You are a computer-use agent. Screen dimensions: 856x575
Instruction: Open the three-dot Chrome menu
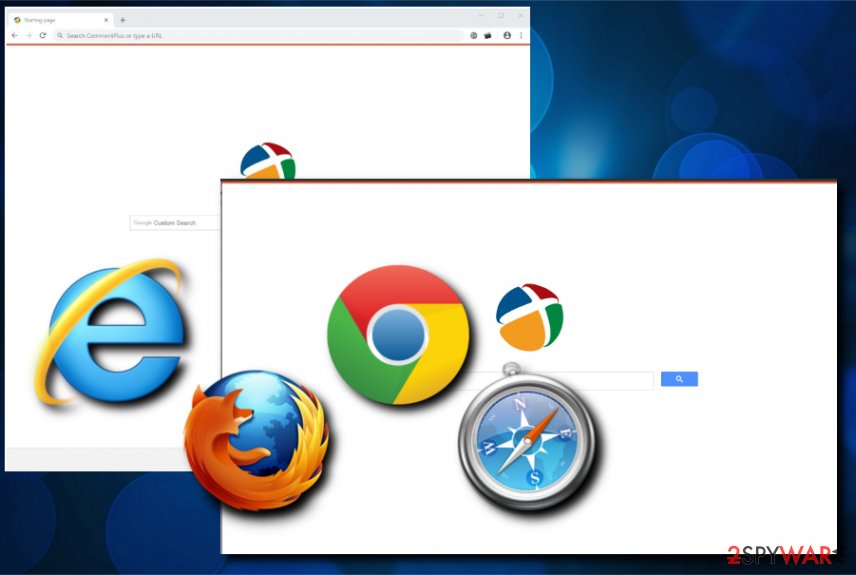(x=521, y=35)
